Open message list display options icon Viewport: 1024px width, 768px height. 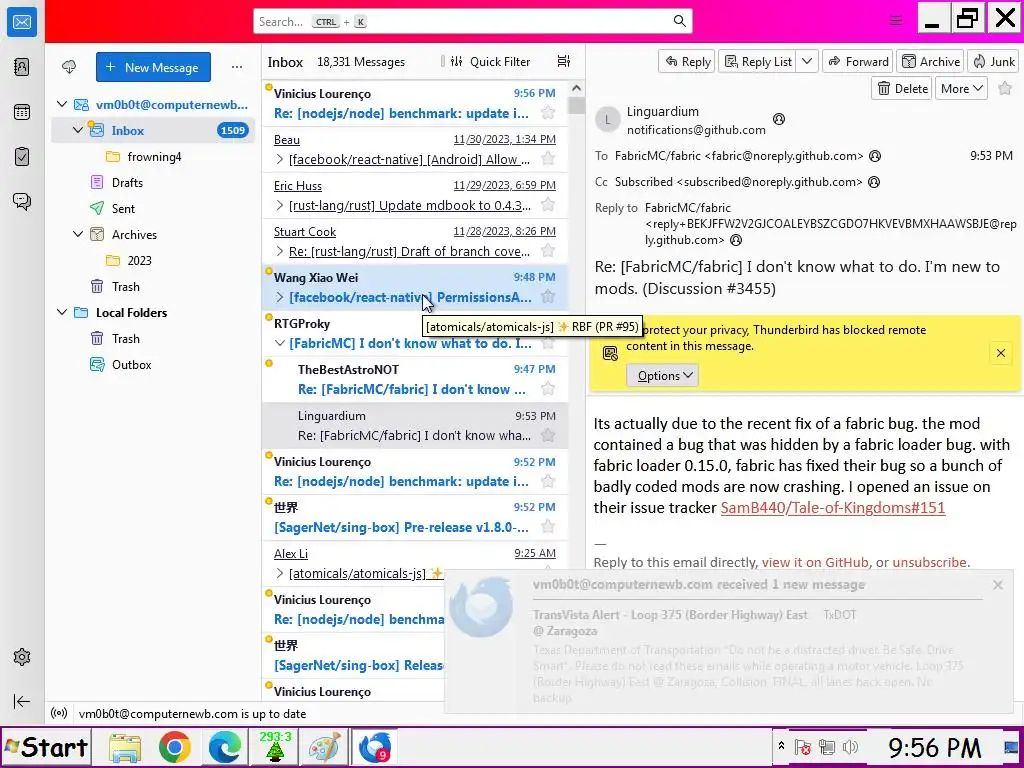pyautogui.click(x=564, y=61)
